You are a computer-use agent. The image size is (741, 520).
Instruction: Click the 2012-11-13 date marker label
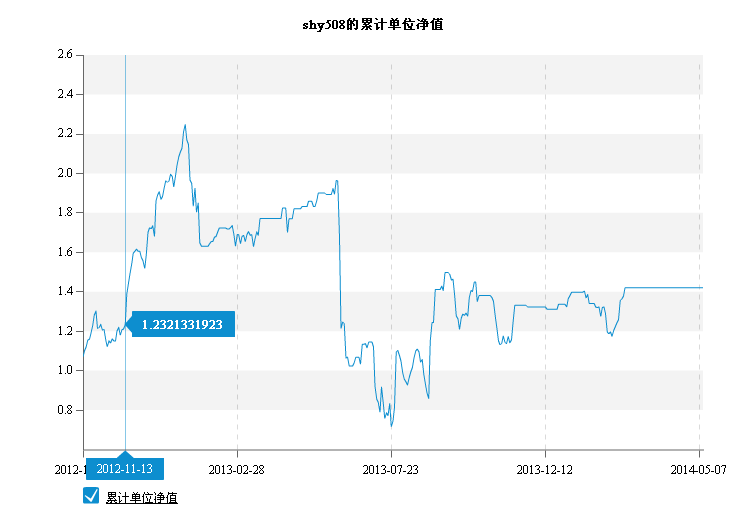125,469
